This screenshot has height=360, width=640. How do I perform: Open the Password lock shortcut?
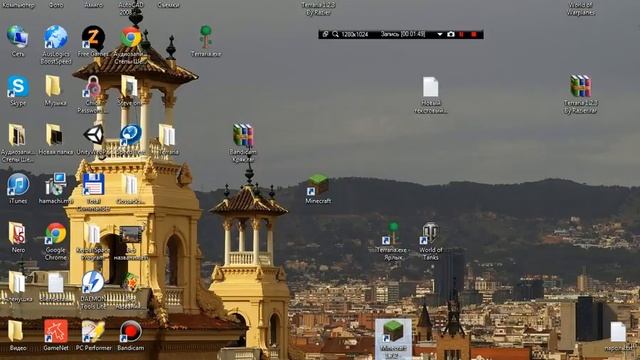(x=93, y=86)
